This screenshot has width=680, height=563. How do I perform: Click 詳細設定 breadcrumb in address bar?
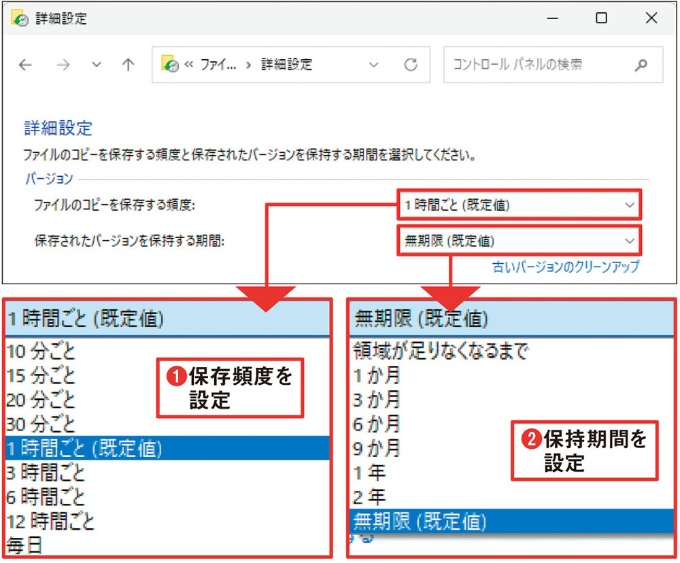[286, 65]
